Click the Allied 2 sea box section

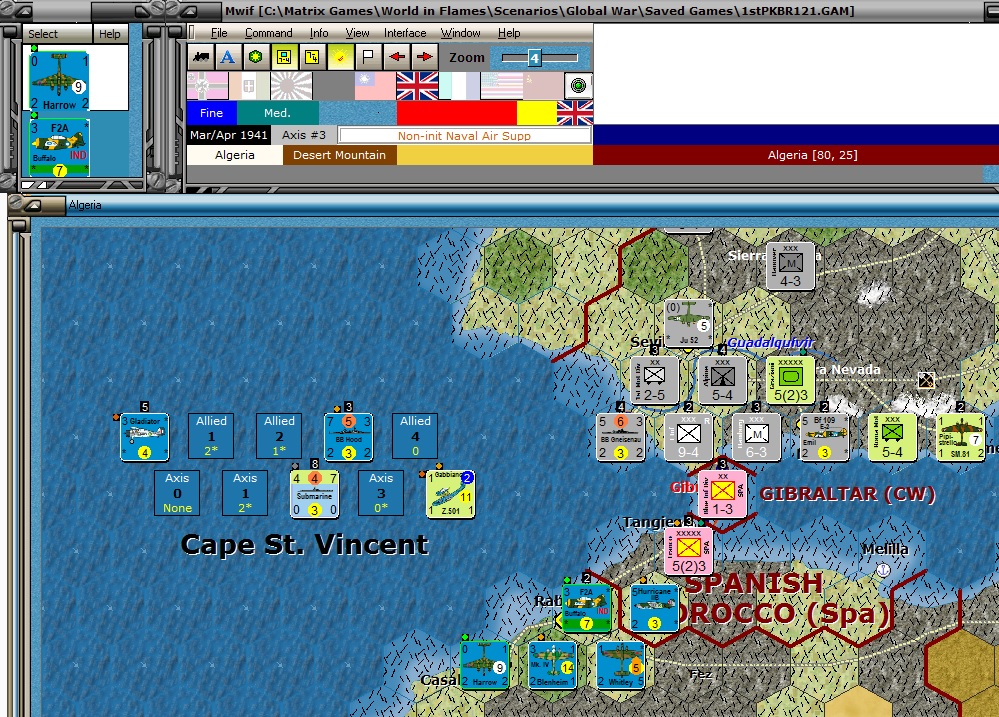point(279,436)
